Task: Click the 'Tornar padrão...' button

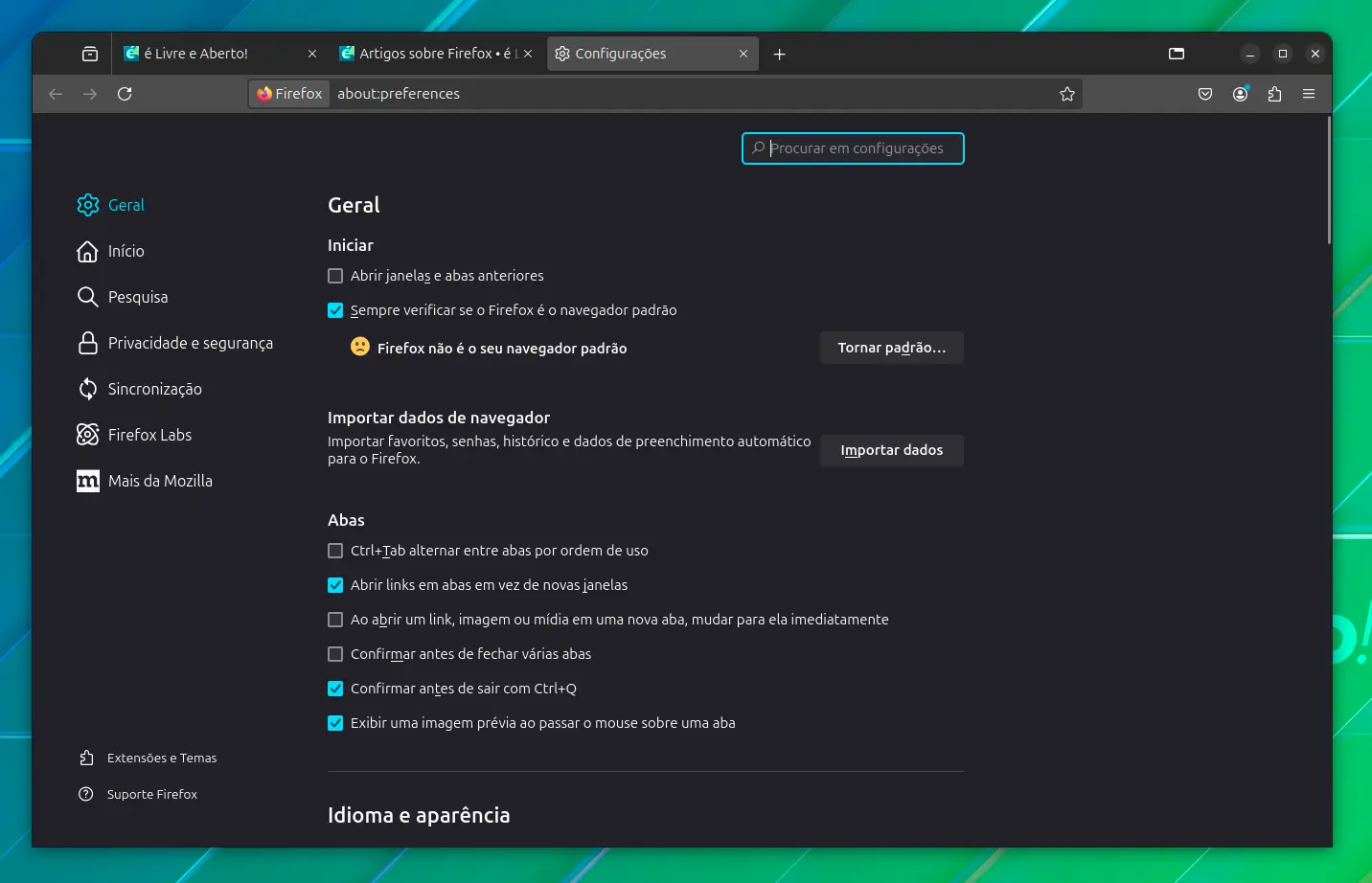Action: 892,348
